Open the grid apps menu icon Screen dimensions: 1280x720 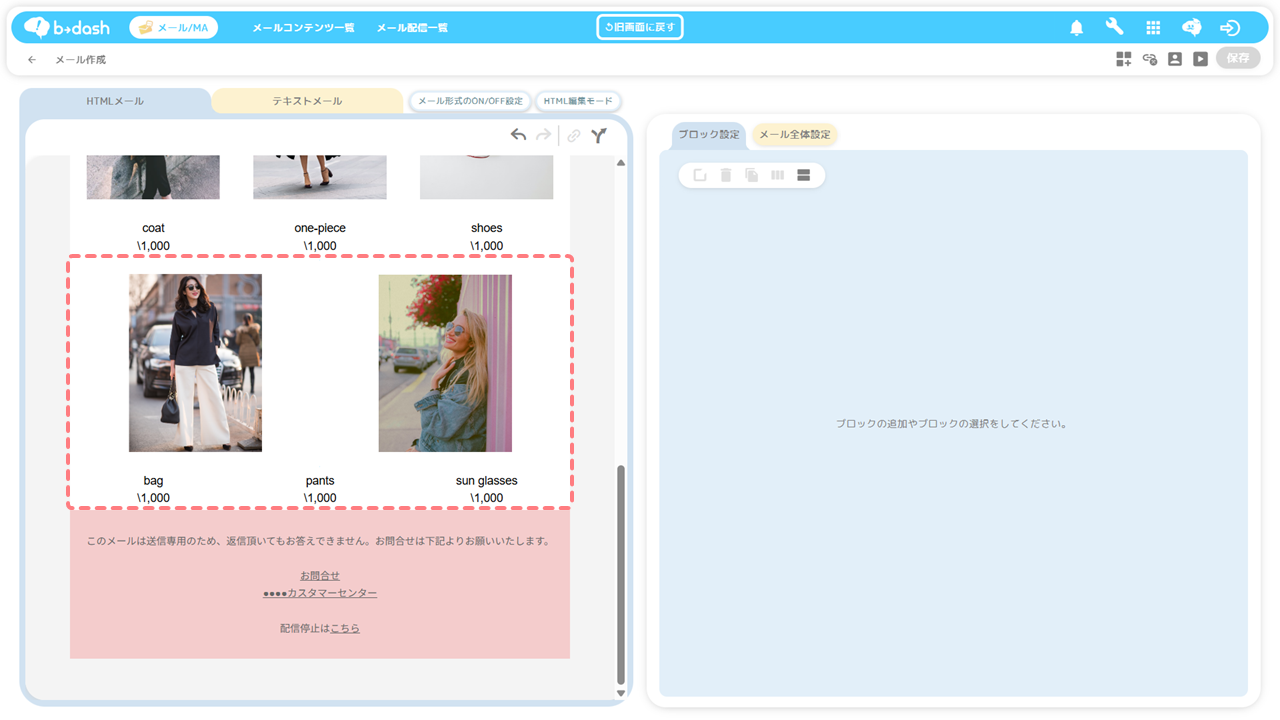1153,28
